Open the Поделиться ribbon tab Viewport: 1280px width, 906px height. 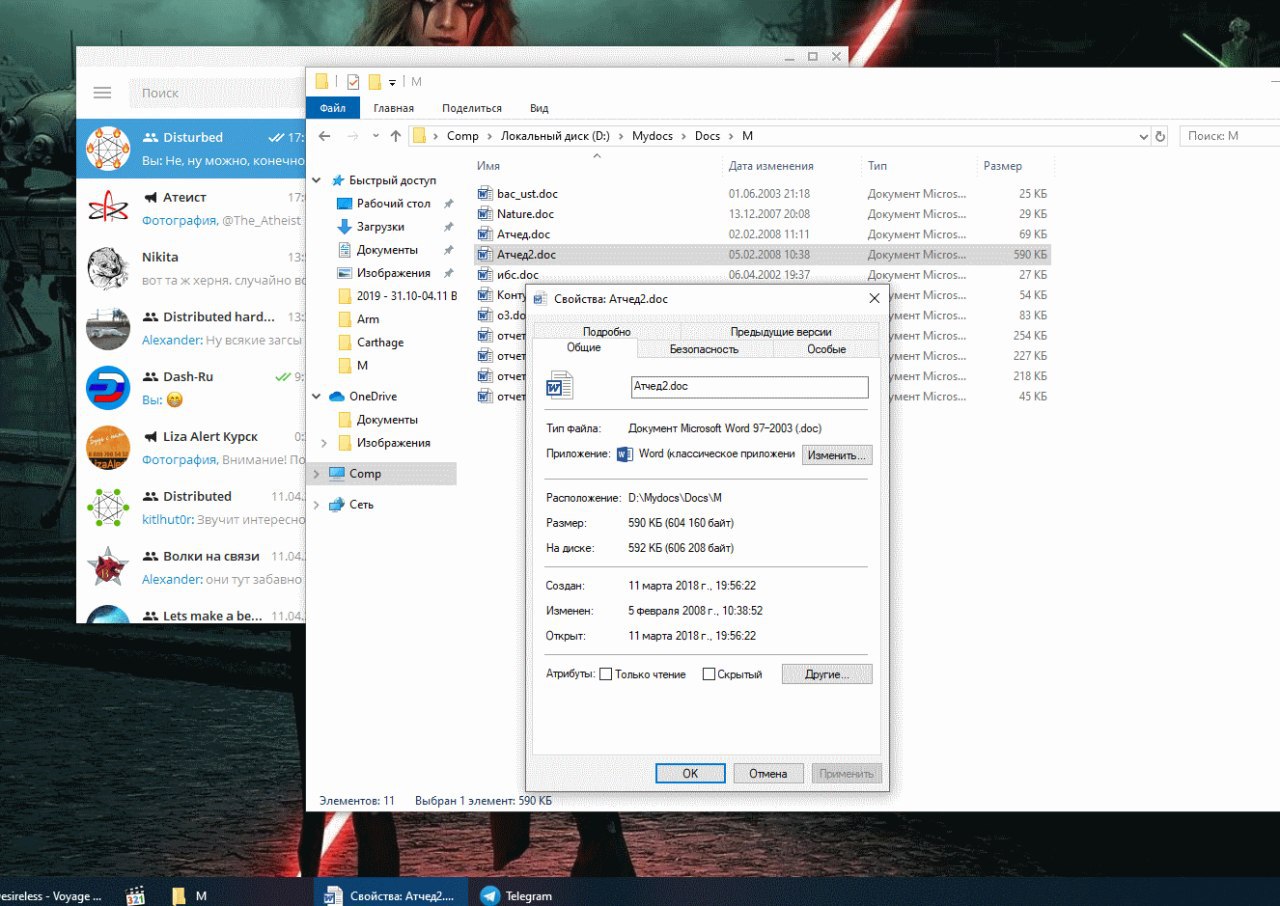pyautogui.click(x=472, y=108)
